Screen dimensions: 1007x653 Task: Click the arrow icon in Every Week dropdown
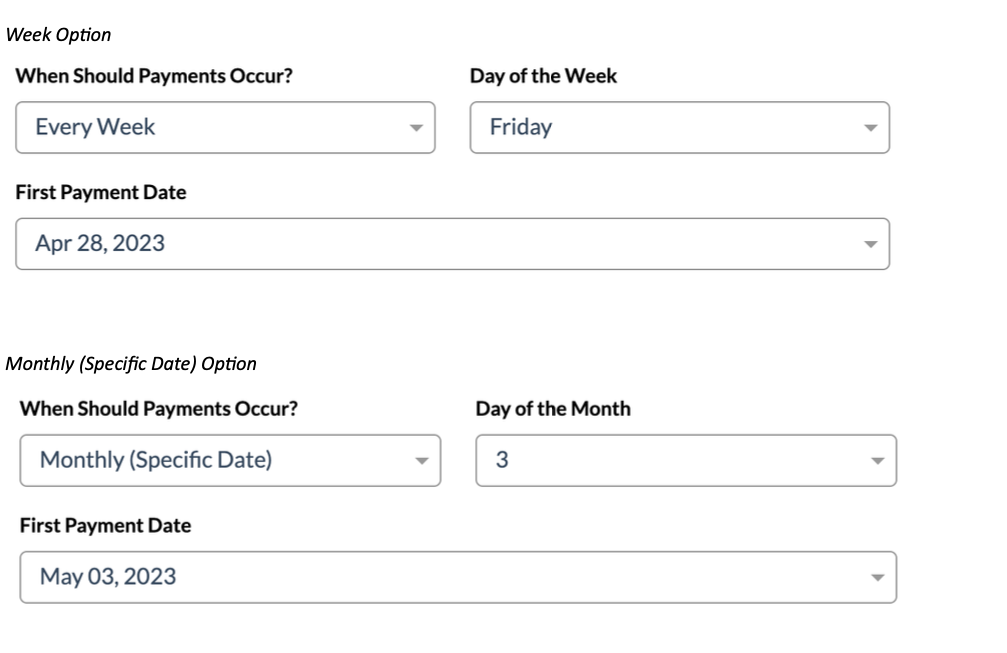[417, 128]
